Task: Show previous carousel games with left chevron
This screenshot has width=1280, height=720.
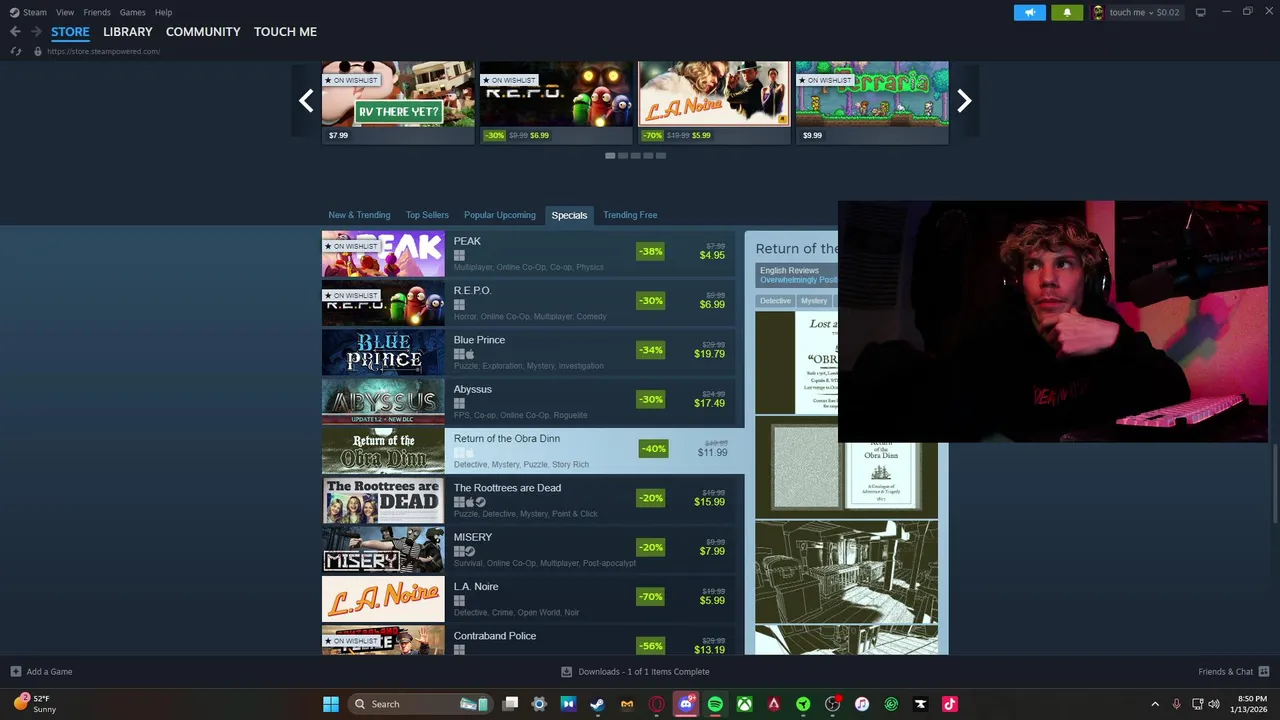Action: (306, 100)
